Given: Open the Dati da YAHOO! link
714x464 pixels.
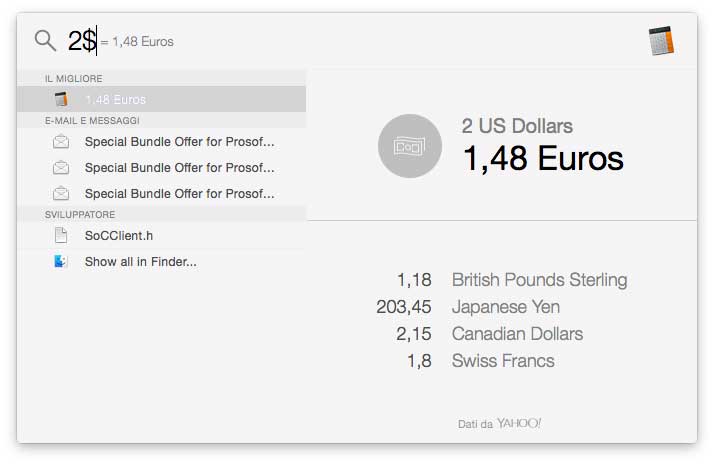Looking at the screenshot, I should [x=500, y=424].
